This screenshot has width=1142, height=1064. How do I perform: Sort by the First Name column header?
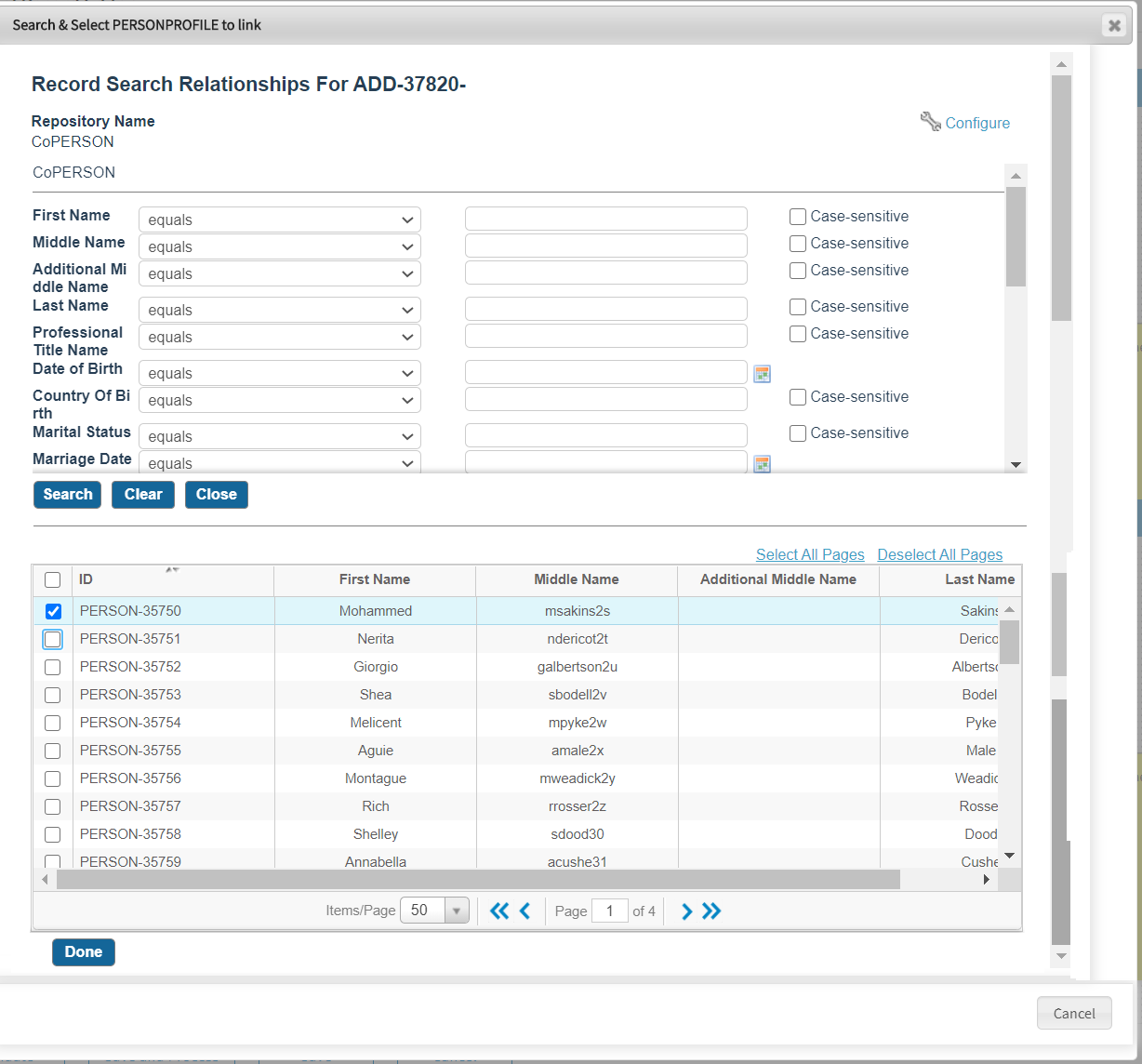(374, 579)
